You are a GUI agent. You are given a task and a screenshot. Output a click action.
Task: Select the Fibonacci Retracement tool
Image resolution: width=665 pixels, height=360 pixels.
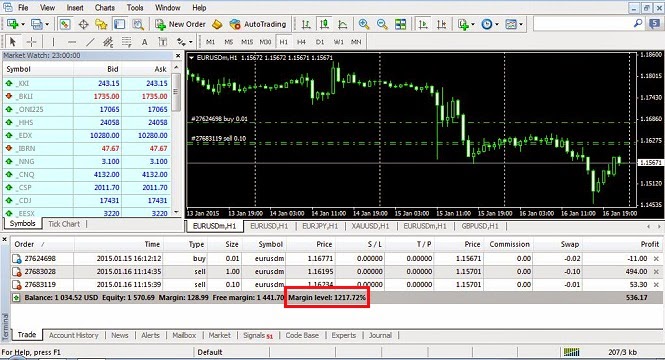(x=126, y=42)
